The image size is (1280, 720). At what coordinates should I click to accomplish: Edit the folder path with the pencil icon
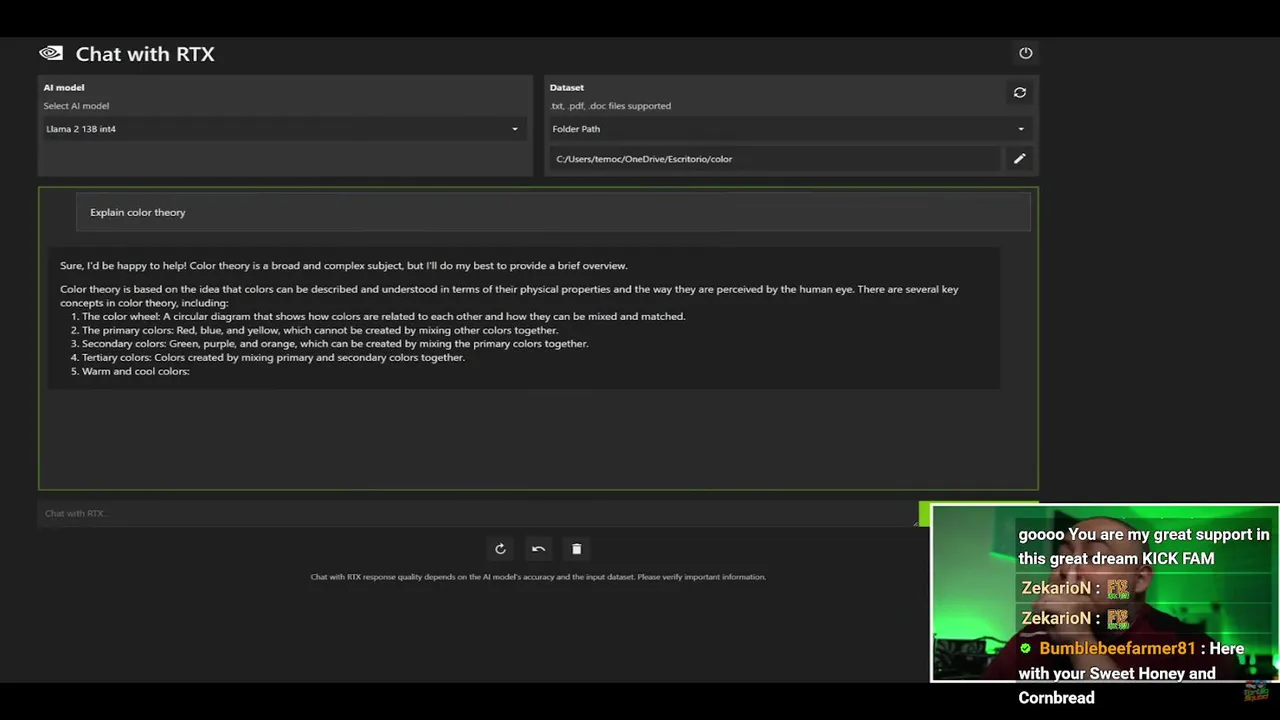coord(1019,158)
